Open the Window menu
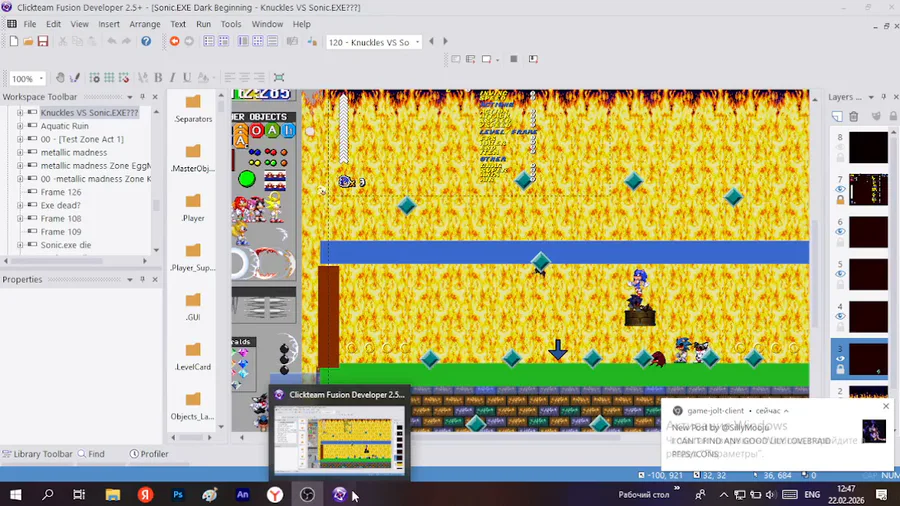This screenshot has width=900, height=506. 267,24
